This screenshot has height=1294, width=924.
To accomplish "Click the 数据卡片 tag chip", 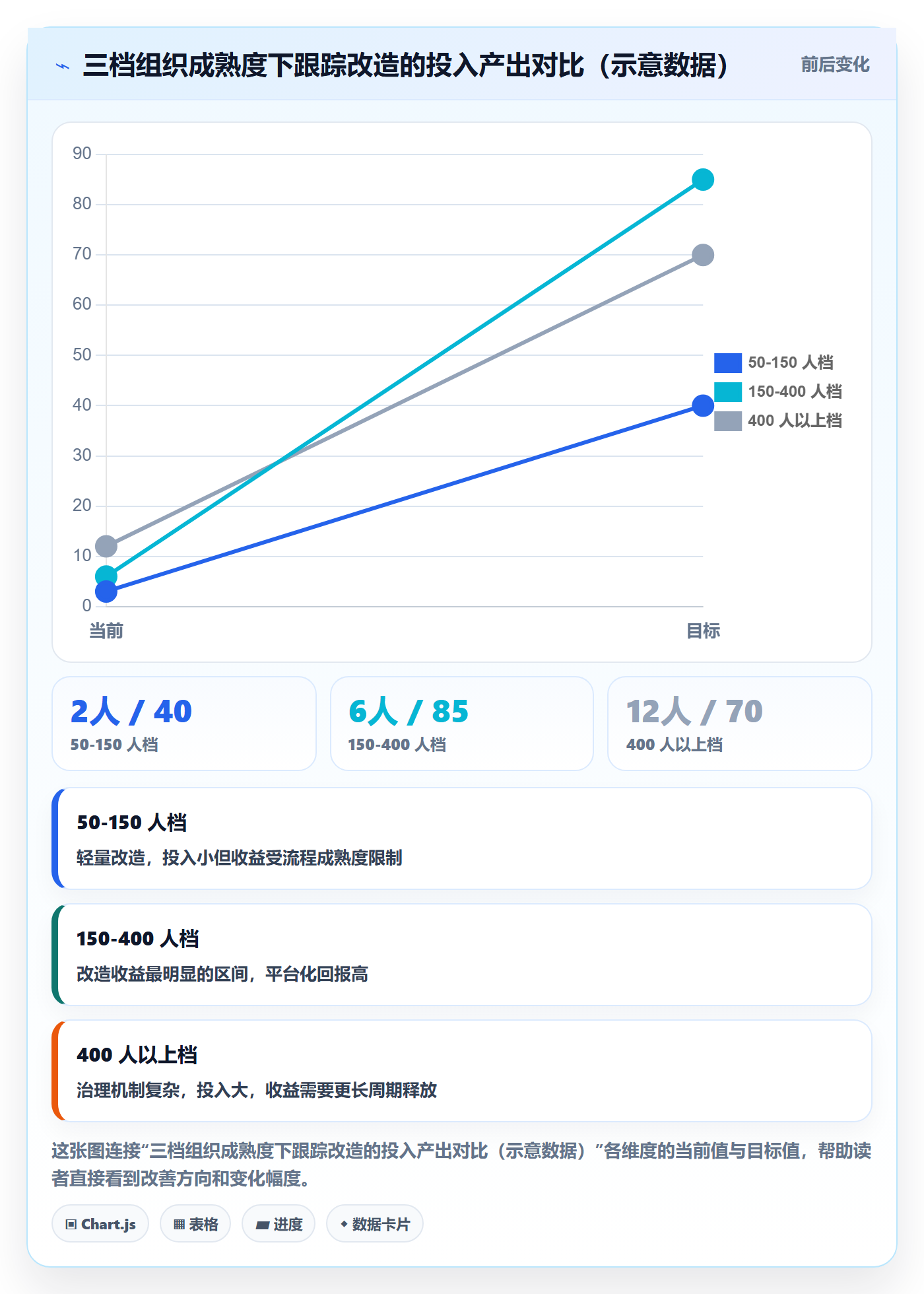I will coord(375,1224).
